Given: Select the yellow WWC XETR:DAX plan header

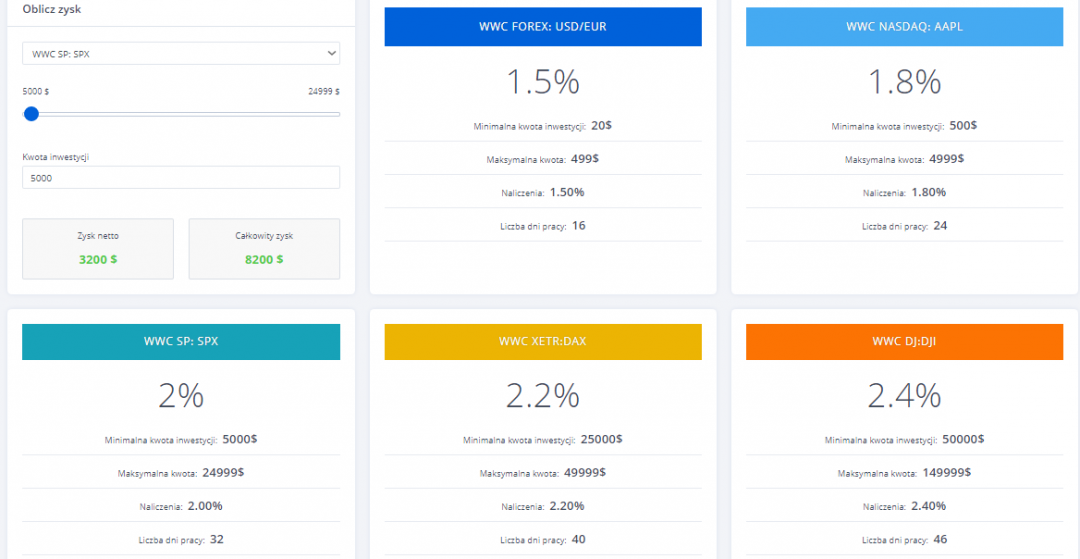Looking at the screenshot, I should (543, 341).
